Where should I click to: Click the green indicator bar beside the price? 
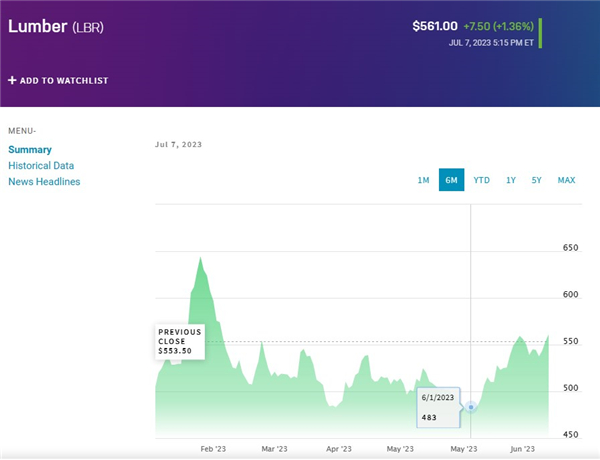[541, 32]
